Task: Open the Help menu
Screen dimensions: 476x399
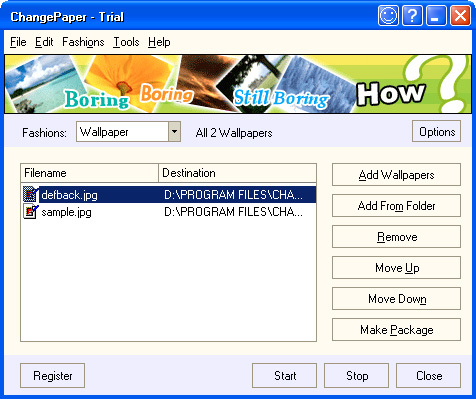Action: pyautogui.click(x=159, y=42)
